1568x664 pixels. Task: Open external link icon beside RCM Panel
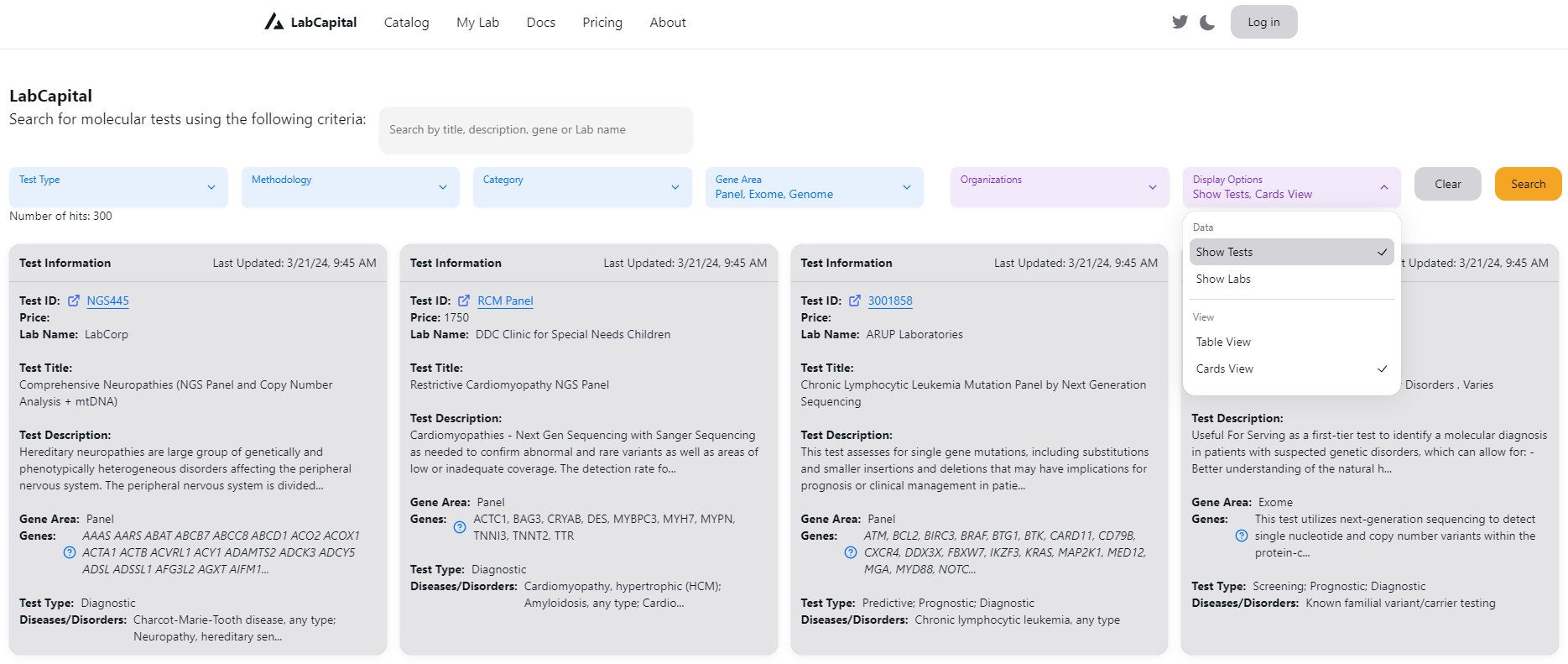[x=464, y=301]
